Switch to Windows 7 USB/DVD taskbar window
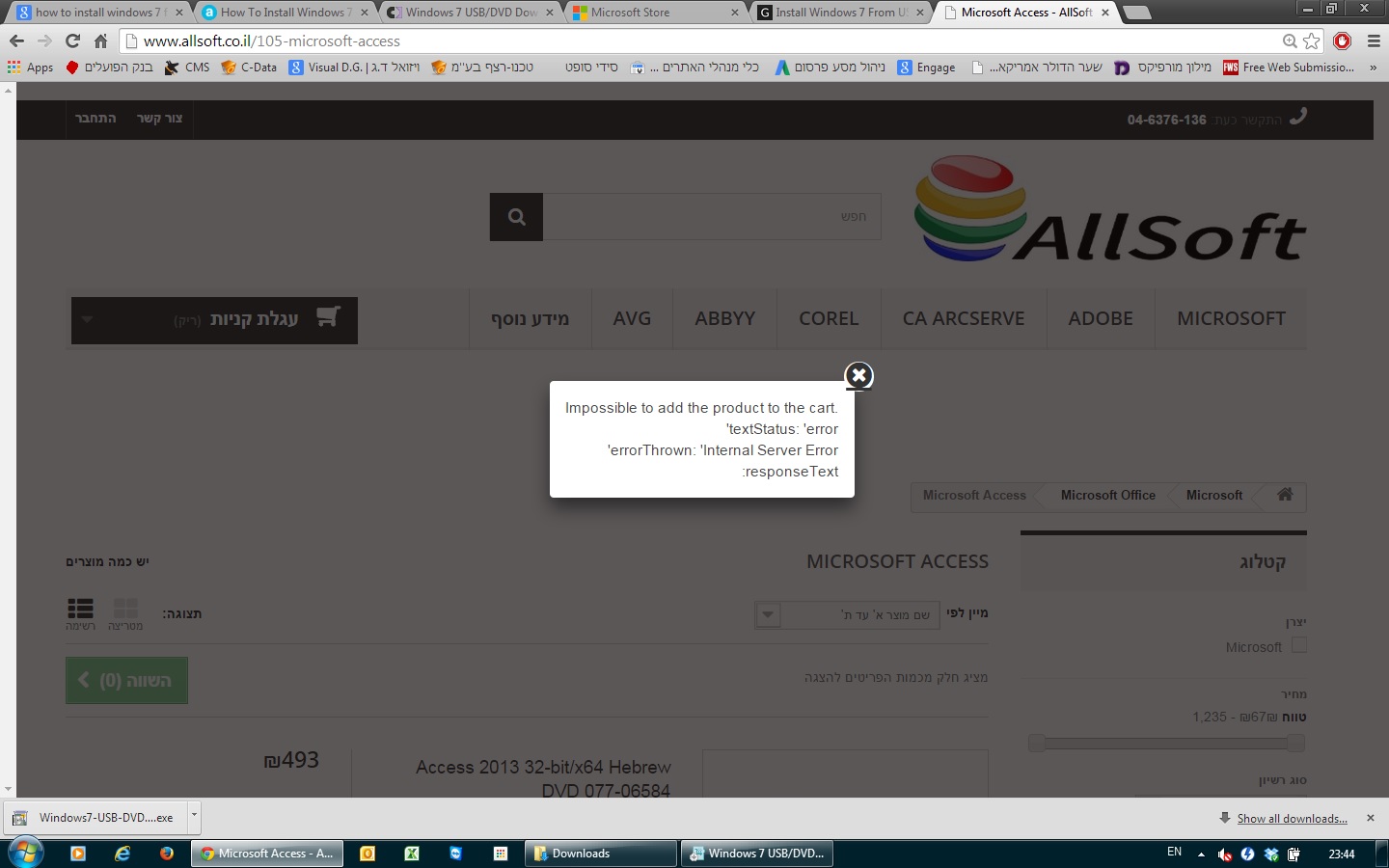1389x868 pixels. point(757,854)
